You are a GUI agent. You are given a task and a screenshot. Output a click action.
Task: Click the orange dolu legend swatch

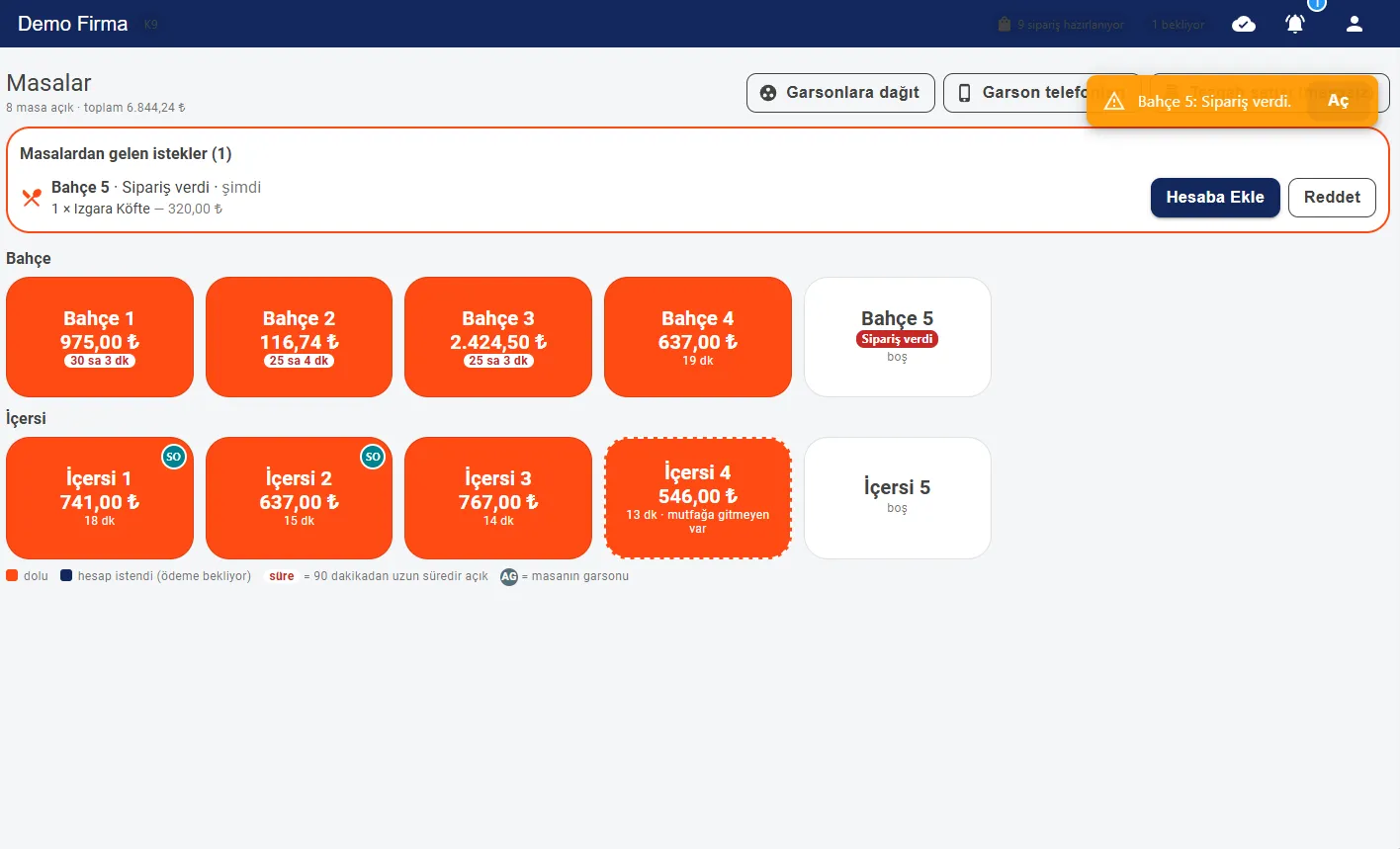(12, 575)
